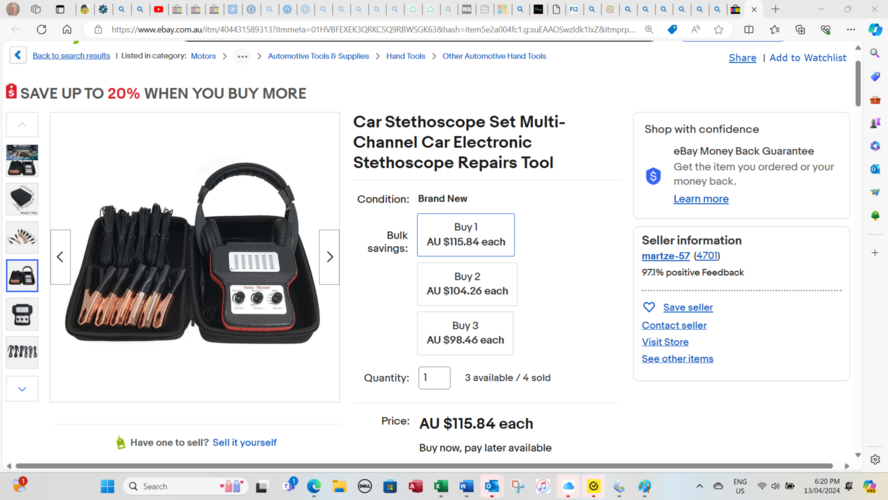Click See other items link
Viewport: 888px width, 500px height.
[x=677, y=358]
